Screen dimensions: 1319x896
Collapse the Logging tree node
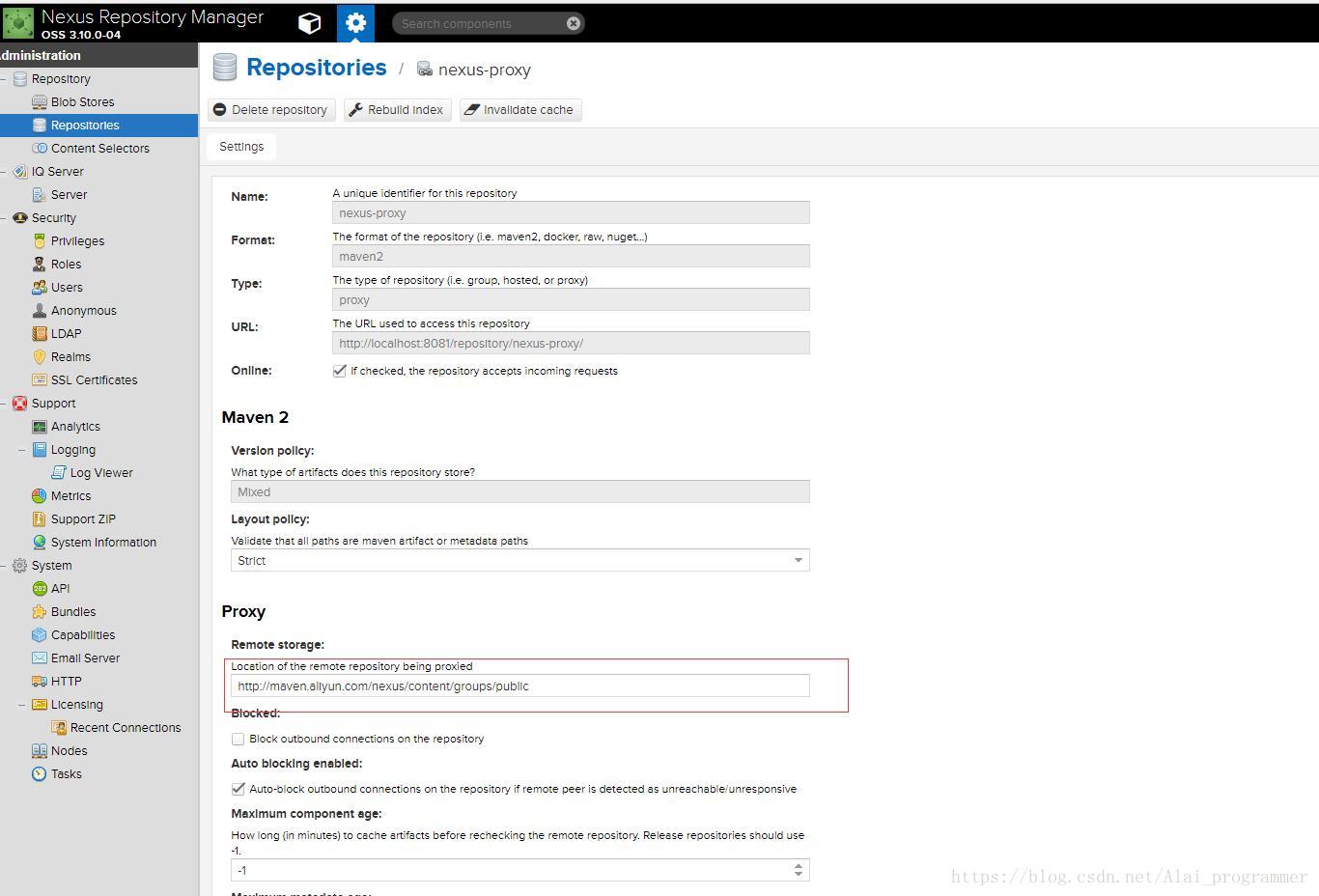[x=21, y=449]
